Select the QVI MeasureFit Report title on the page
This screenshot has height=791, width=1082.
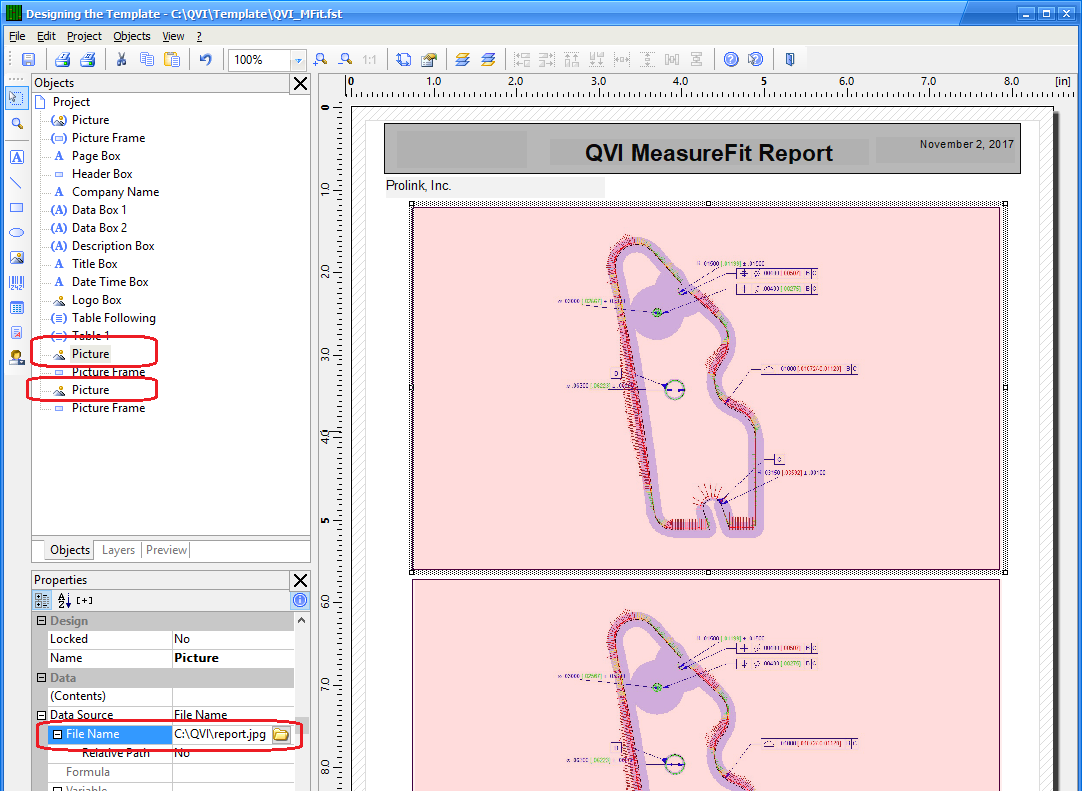click(x=709, y=153)
